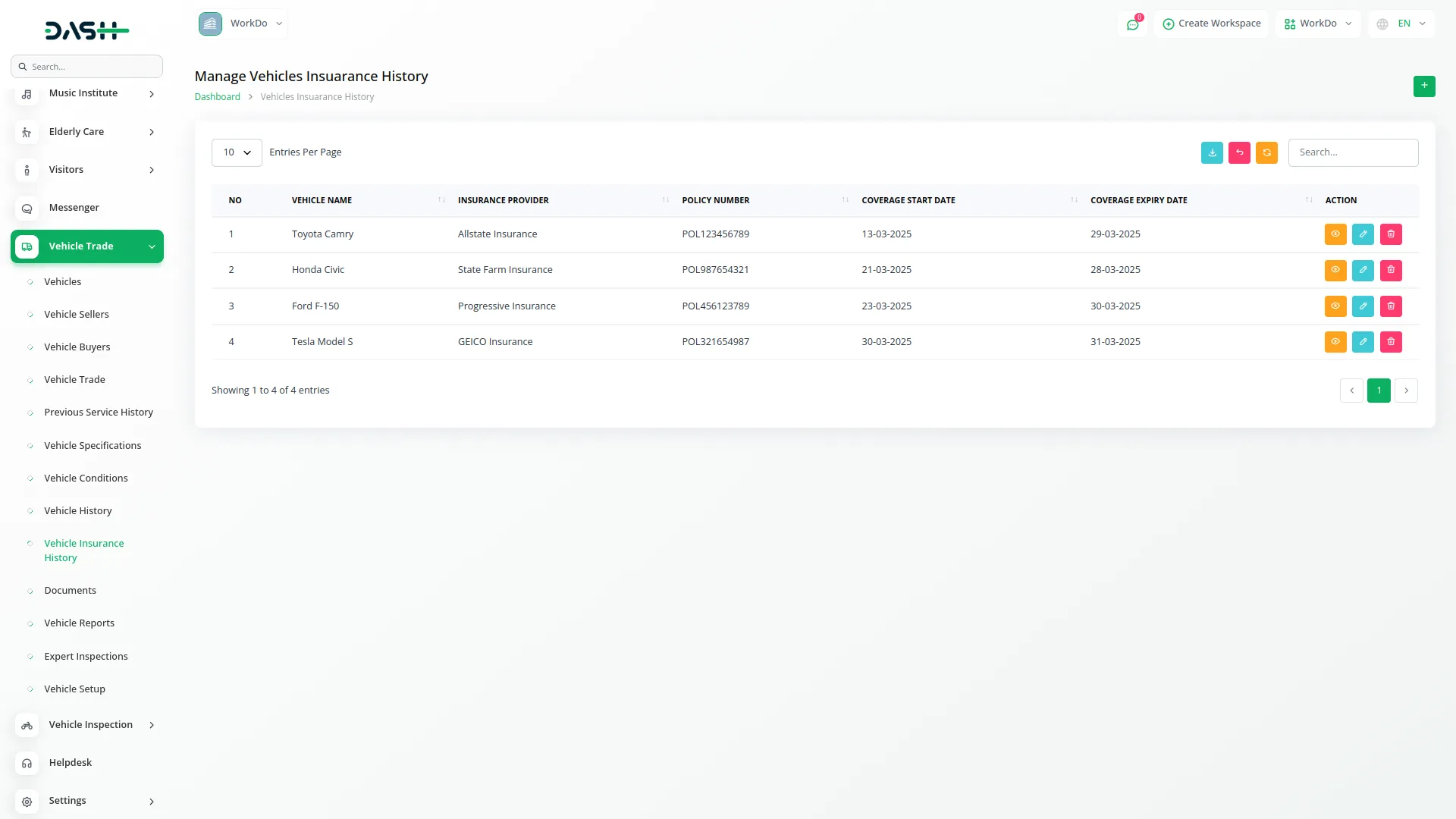Click the Dashboard breadcrumb link
The image size is (1456, 819).
click(217, 97)
